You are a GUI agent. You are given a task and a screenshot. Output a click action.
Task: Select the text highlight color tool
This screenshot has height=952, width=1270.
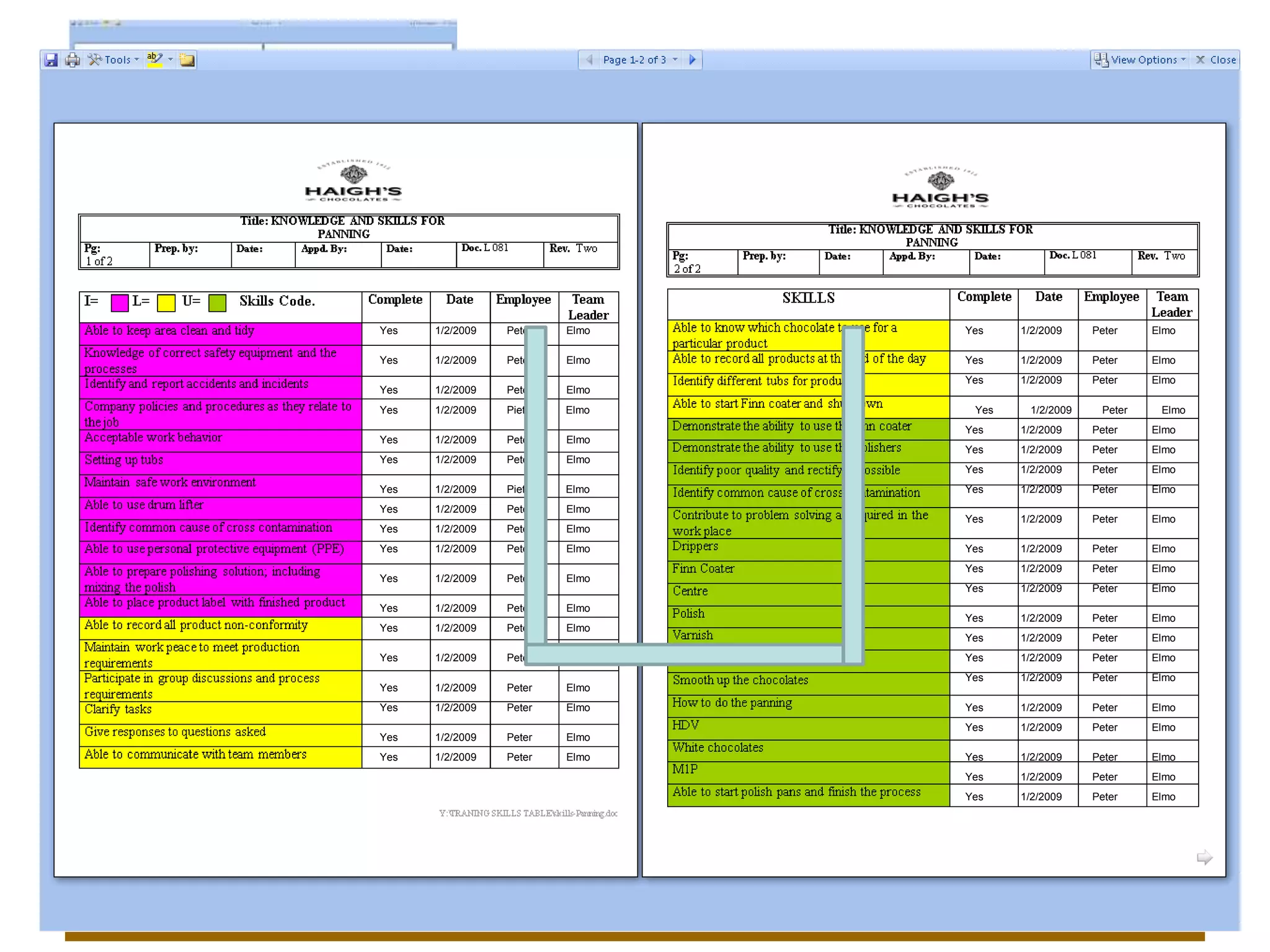point(154,59)
